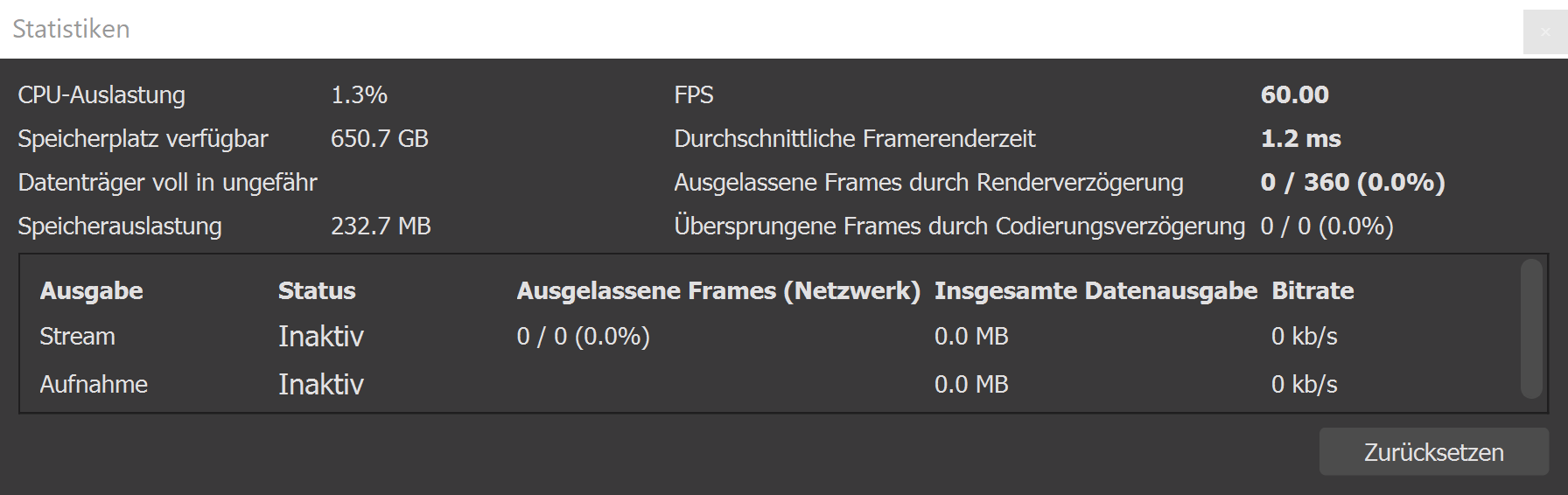Click the Zurücksetzen button
Viewport: 1568px width, 495px height.
[1433, 452]
